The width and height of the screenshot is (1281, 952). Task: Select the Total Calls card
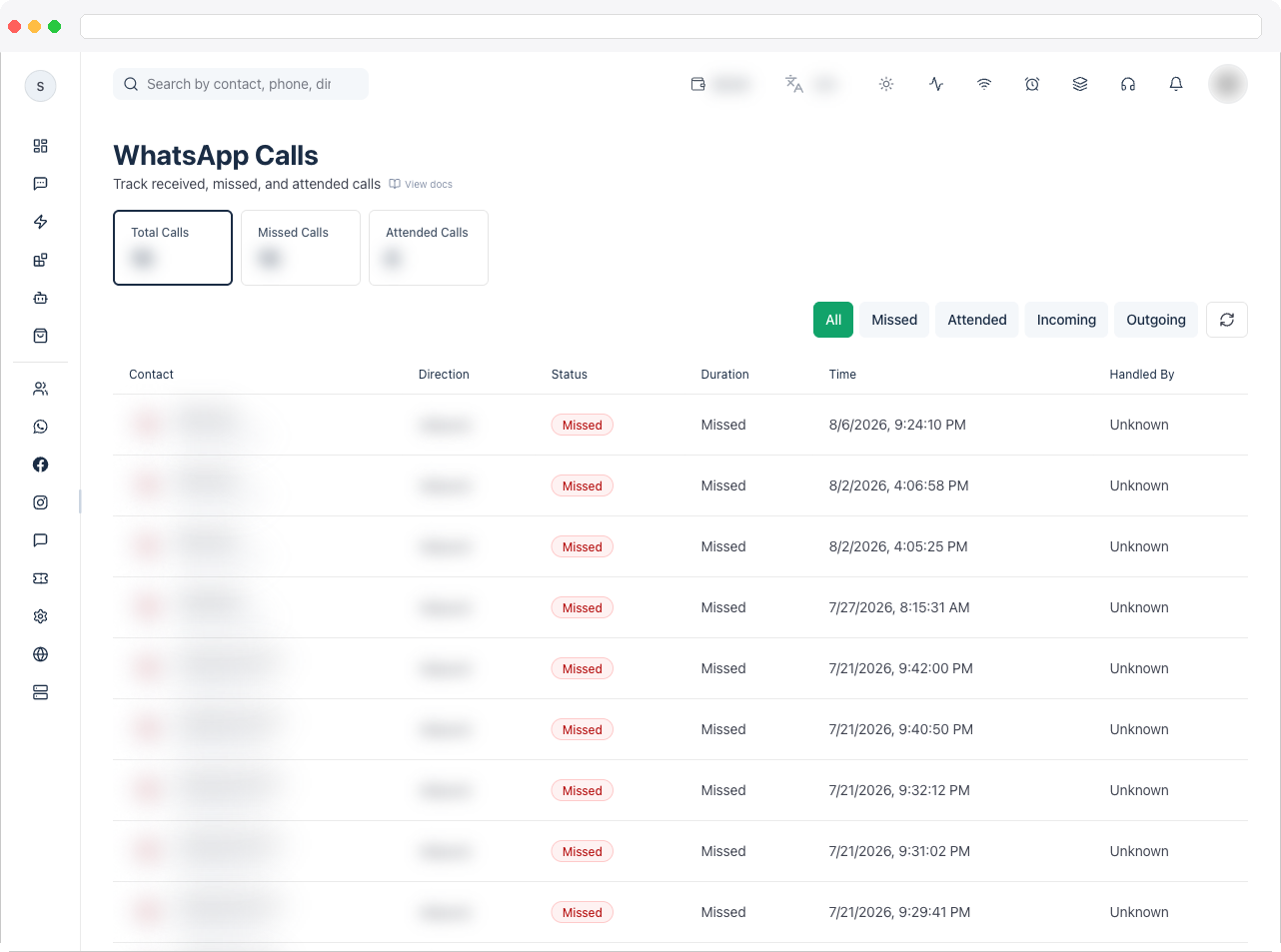(x=173, y=248)
